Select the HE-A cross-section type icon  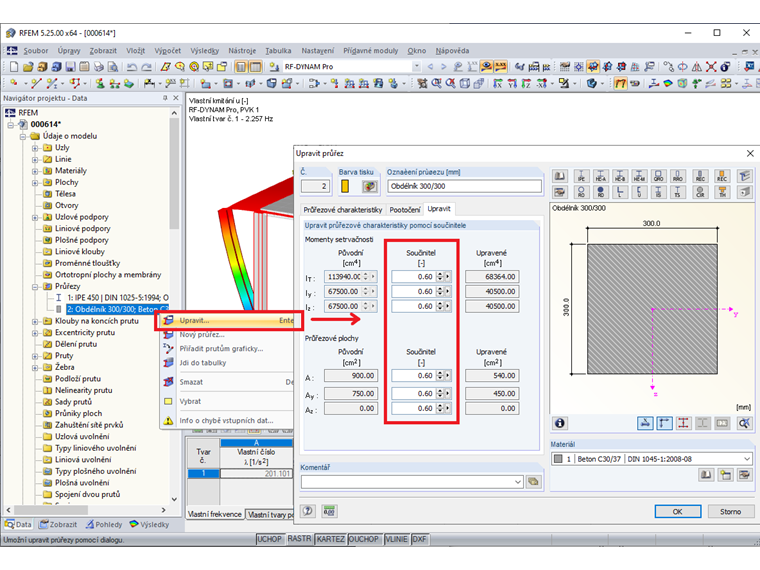tap(601, 176)
